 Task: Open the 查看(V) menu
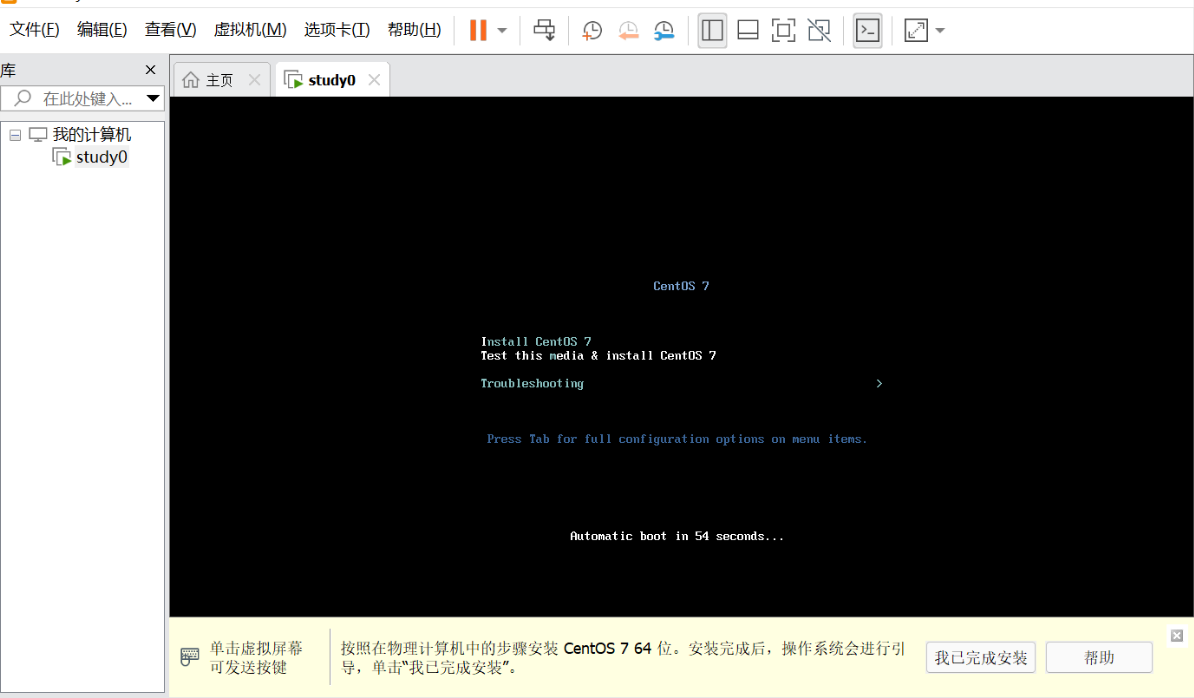click(x=170, y=30)
